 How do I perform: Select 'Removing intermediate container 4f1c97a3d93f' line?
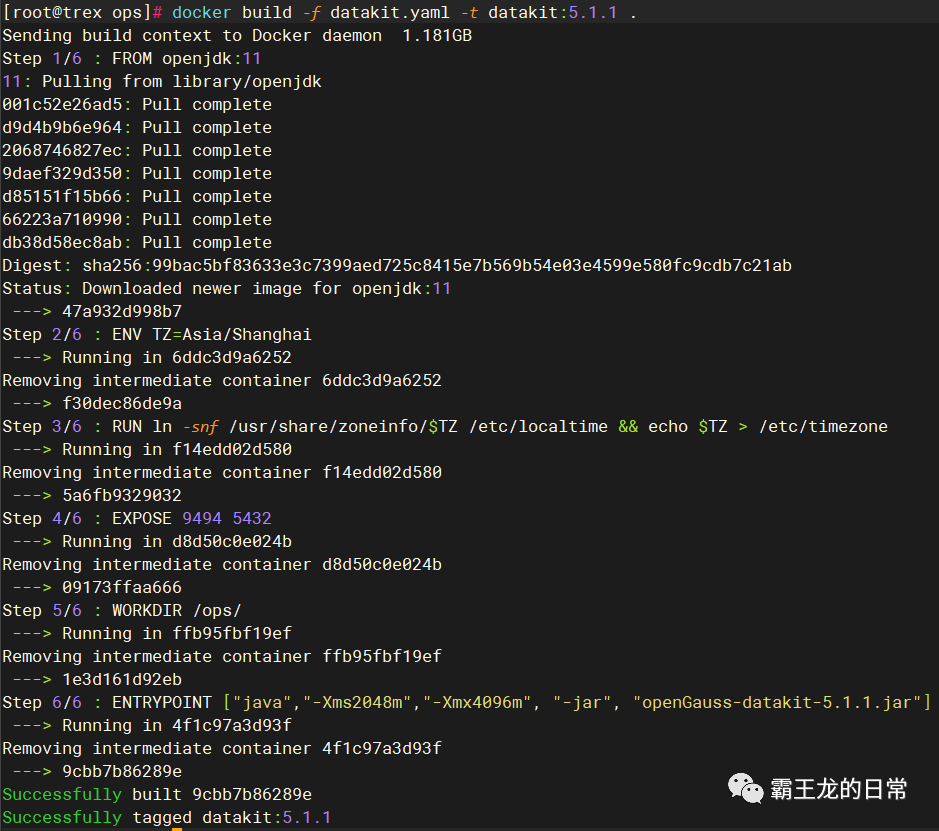pyautogui.click(x=222, y=749)
